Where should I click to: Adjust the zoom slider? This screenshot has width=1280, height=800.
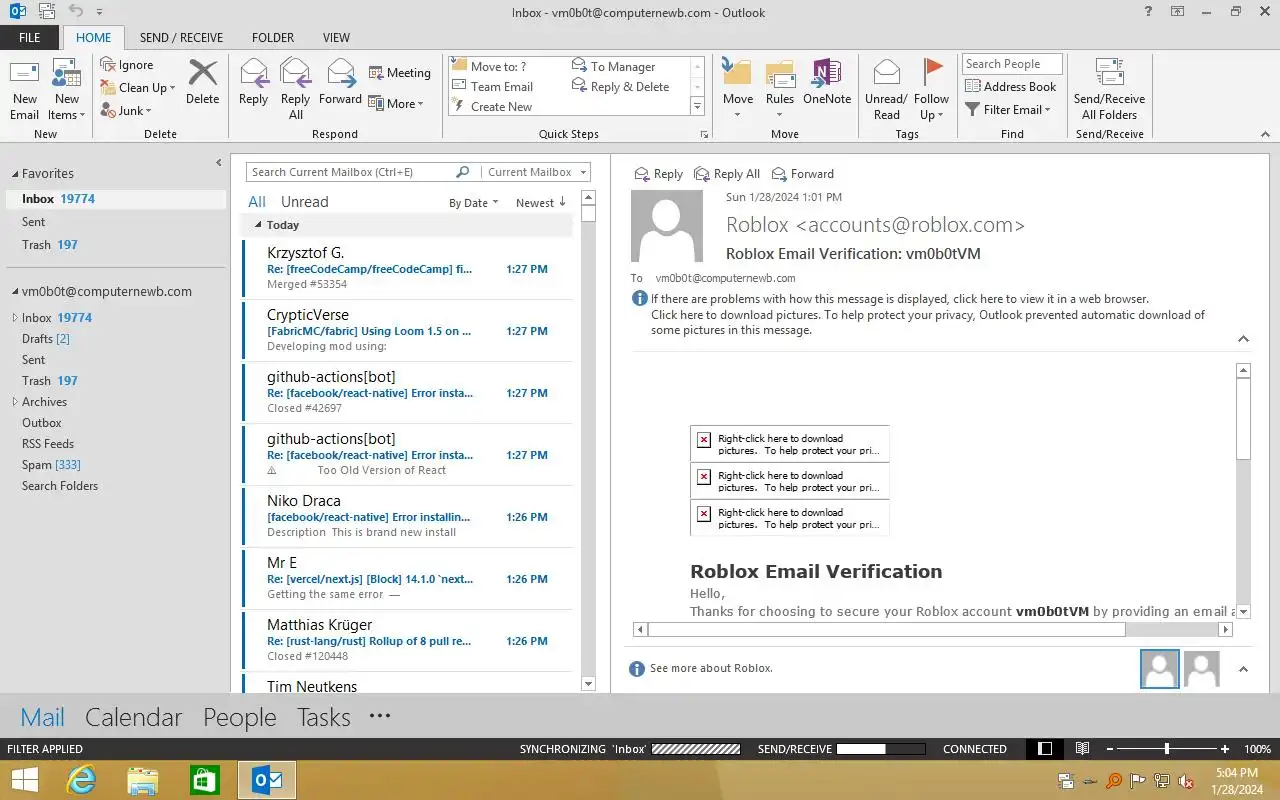coord(1166,749)
